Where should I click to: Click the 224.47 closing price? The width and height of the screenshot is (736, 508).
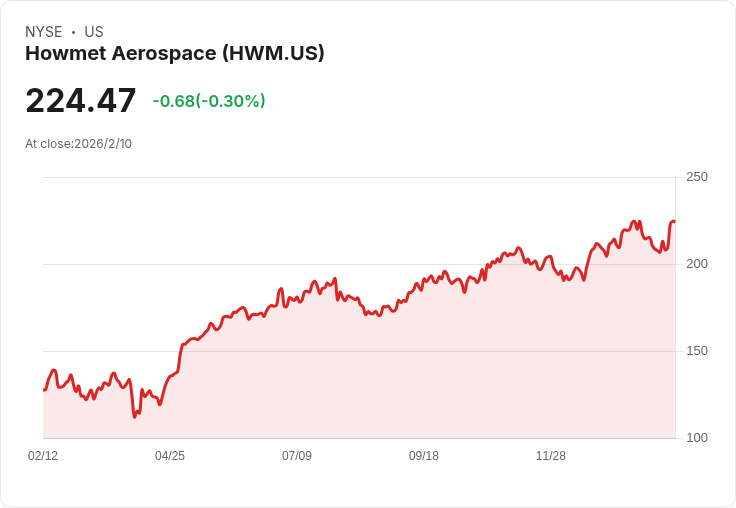point(81,101)
